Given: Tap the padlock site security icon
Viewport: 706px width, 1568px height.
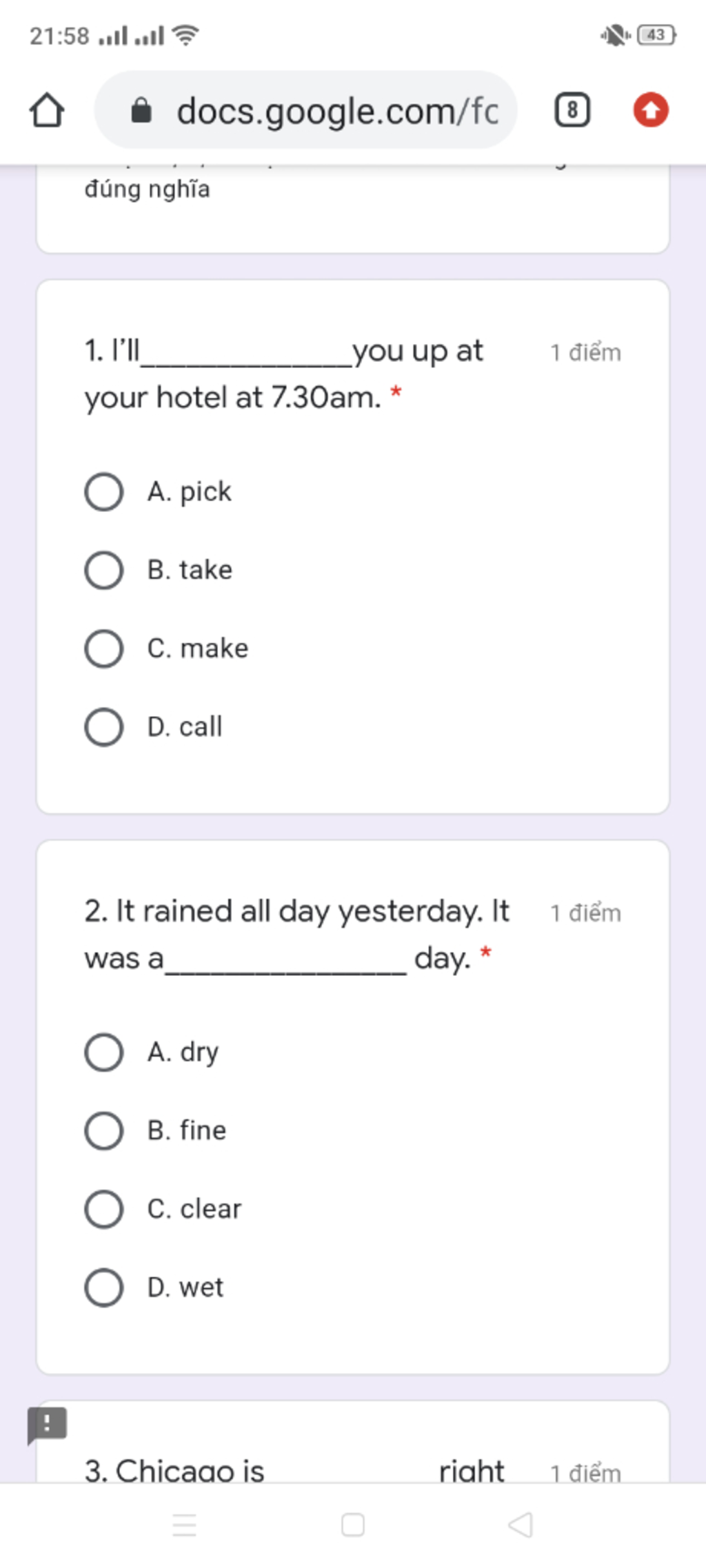Looking at the screenshot, I should click(141, 110).
